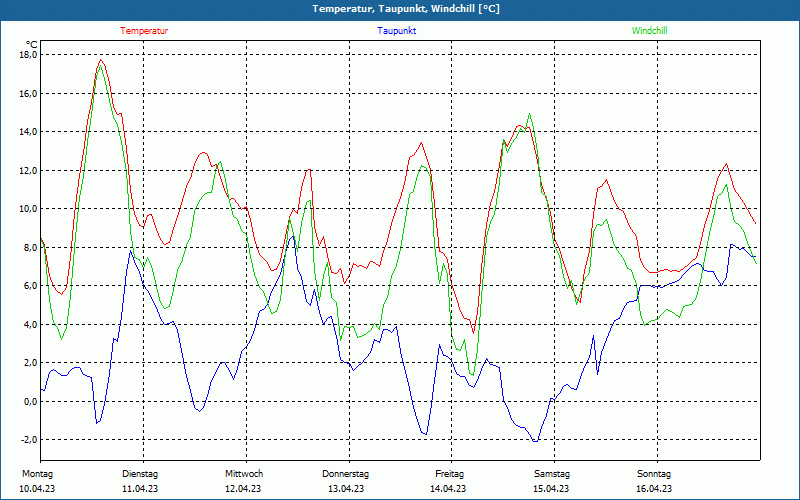This screenshot has height=500, width=800.
Task: Click the 4,0 y-axis value
Action: pos(30,324)
